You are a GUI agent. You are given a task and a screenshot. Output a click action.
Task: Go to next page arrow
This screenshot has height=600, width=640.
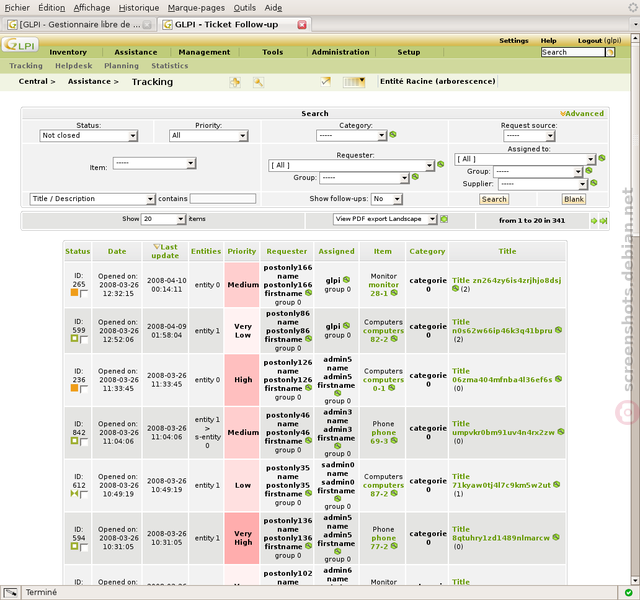coord(594,221)
